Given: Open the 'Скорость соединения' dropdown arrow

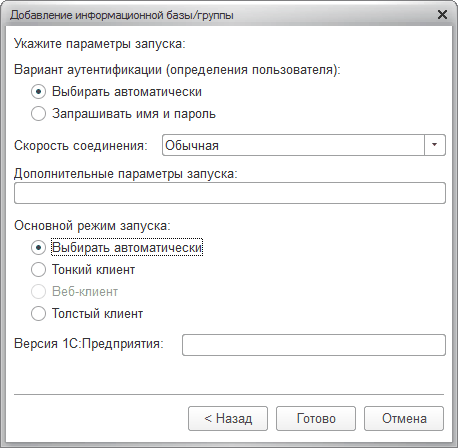Looking at the screenshot, I should [x=434, y=145].
